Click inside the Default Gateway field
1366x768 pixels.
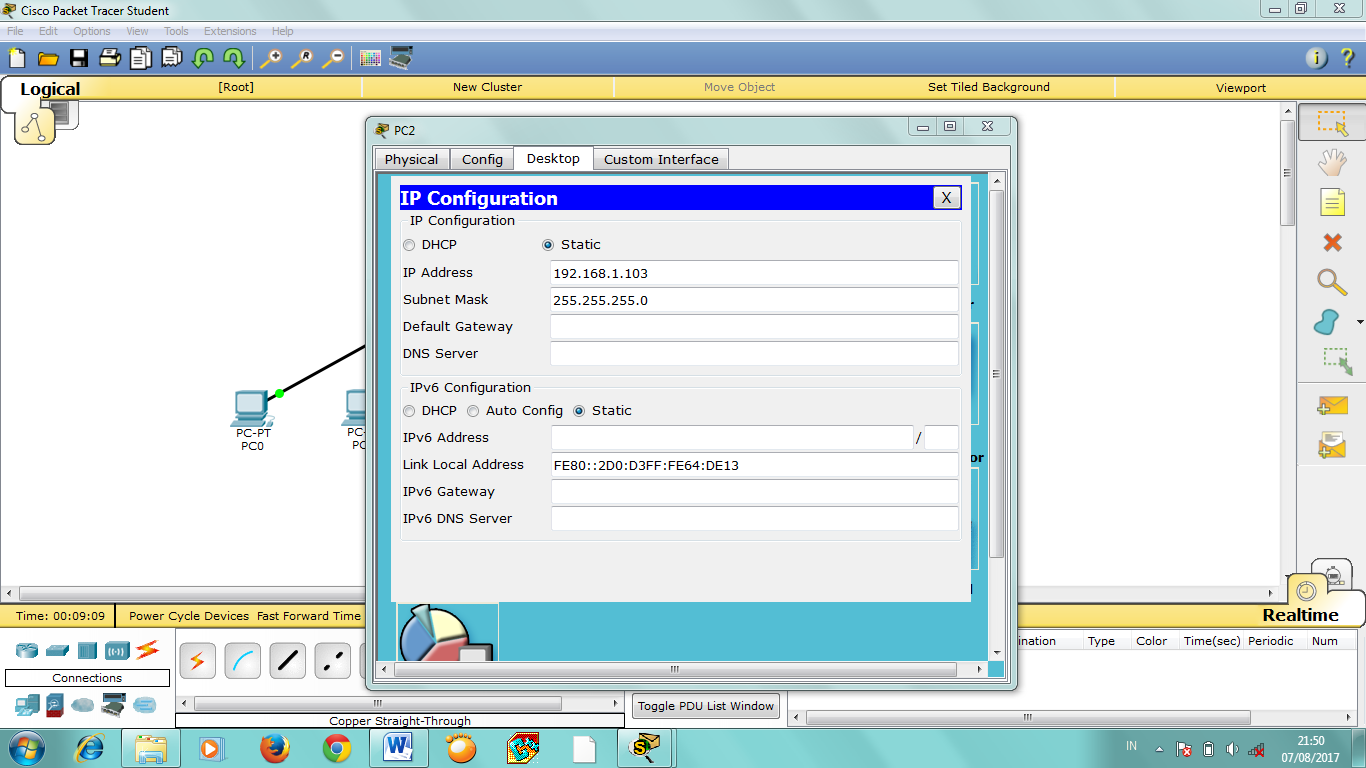click(x=753, y=326)
